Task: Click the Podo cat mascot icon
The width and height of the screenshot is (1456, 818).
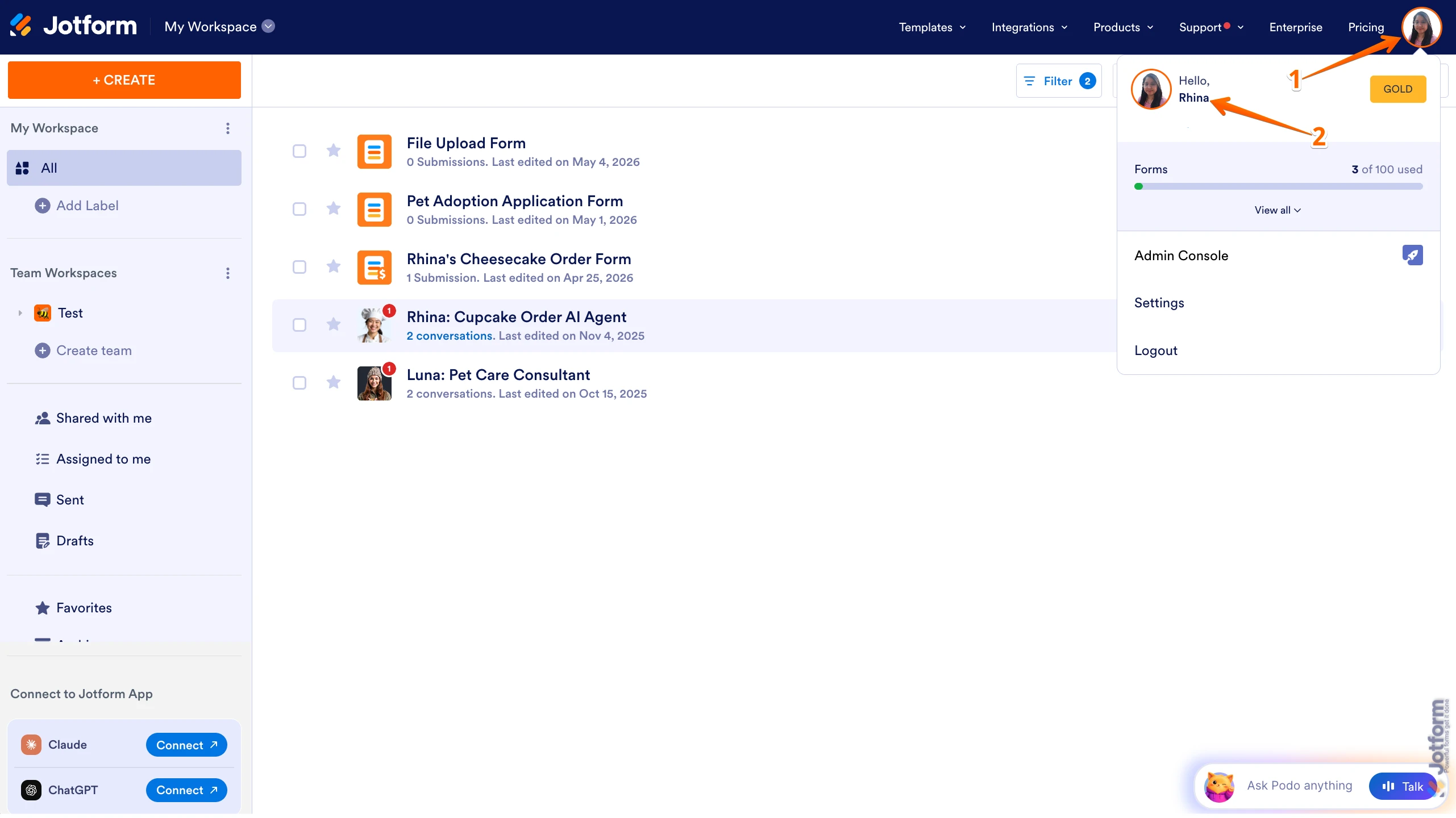Action: coord(1219,787)
